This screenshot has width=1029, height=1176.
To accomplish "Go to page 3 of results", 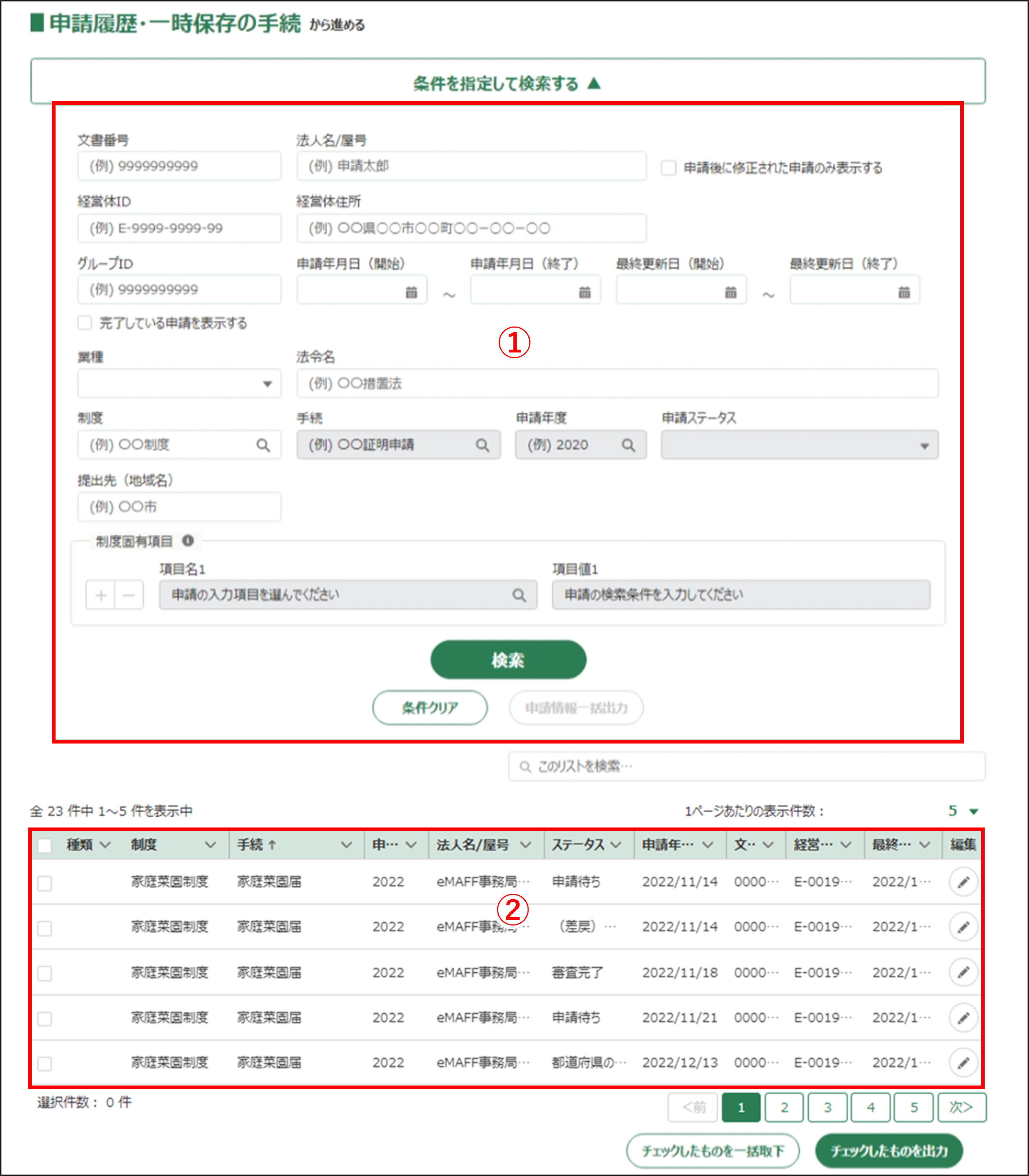I will click(827, 1107).
